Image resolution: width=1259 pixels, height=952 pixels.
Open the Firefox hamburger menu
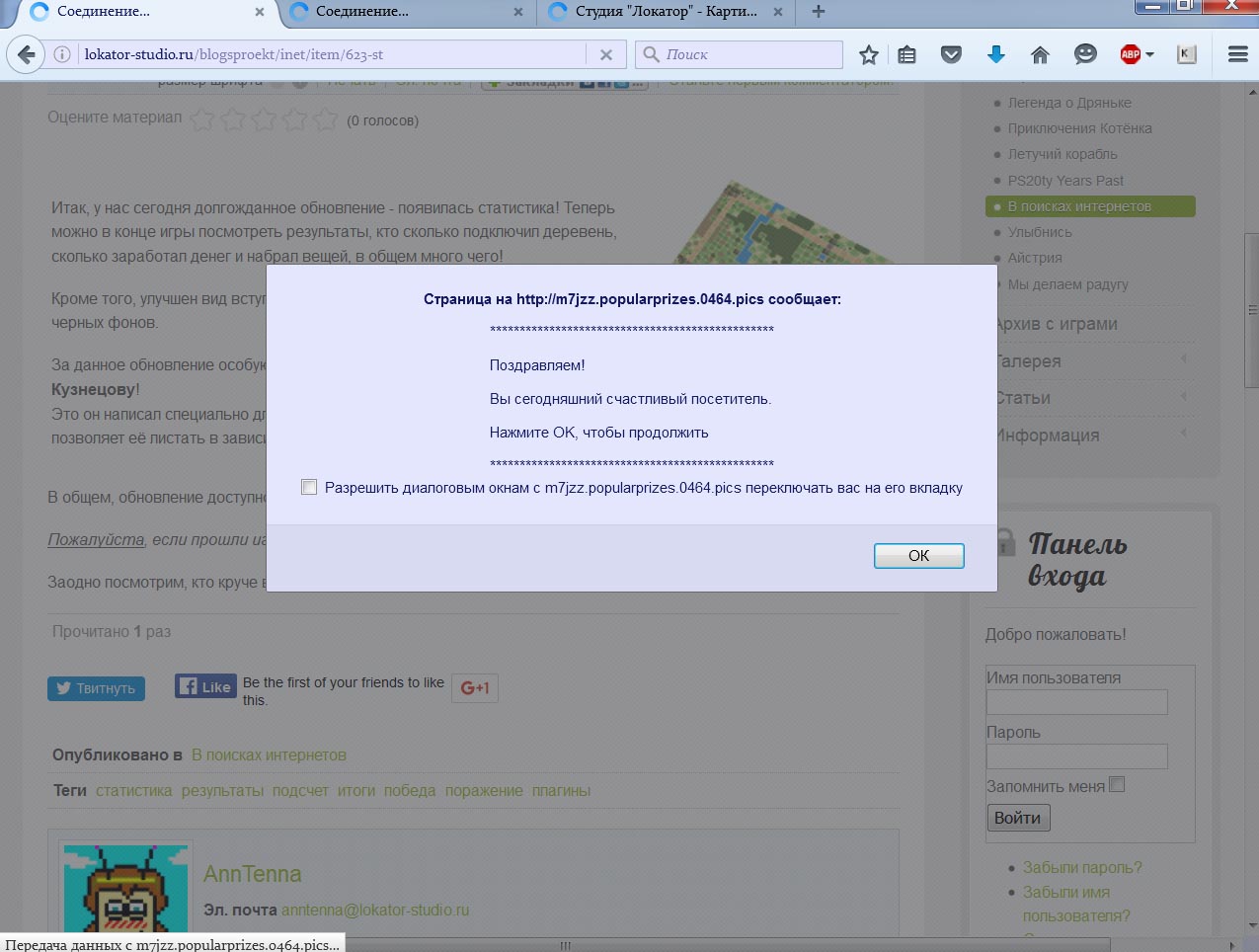1237,55
